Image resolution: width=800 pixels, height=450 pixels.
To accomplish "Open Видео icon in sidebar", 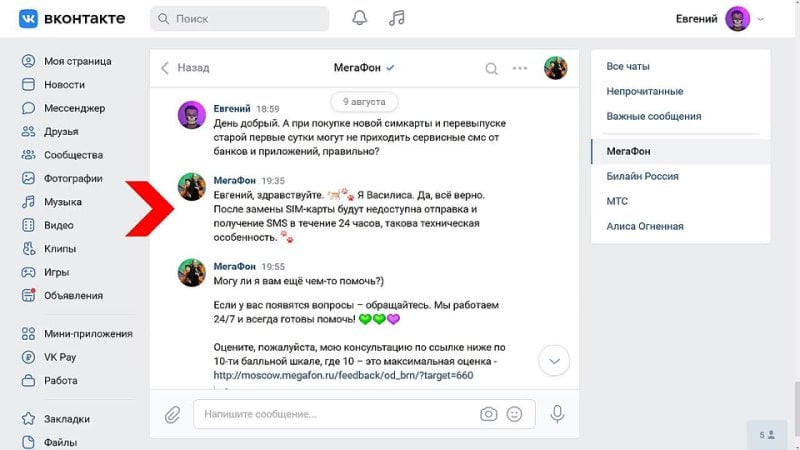I will (x=29, y=226).
